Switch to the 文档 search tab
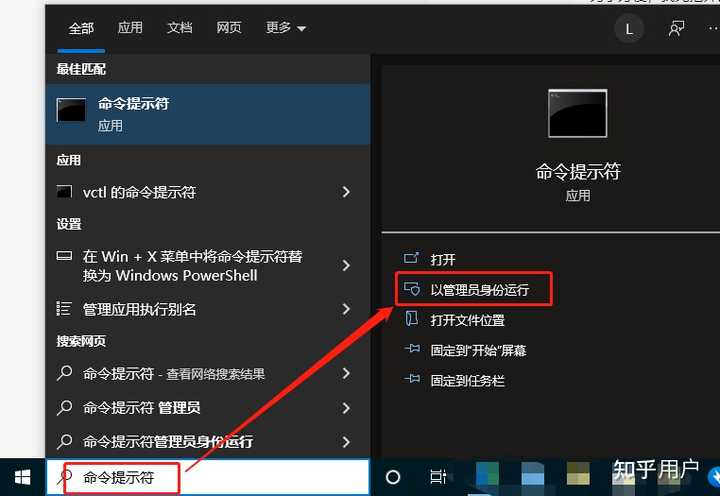Viewport: 720px width, 496px height. (180, 28)
